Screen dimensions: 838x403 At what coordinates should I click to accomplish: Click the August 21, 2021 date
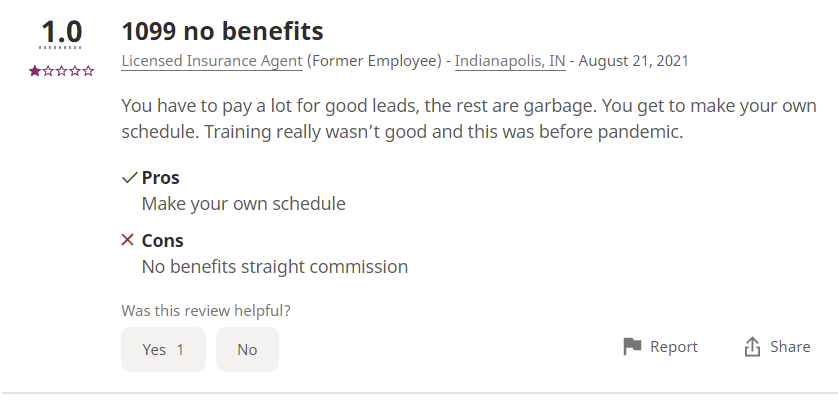tap(633, 61)
